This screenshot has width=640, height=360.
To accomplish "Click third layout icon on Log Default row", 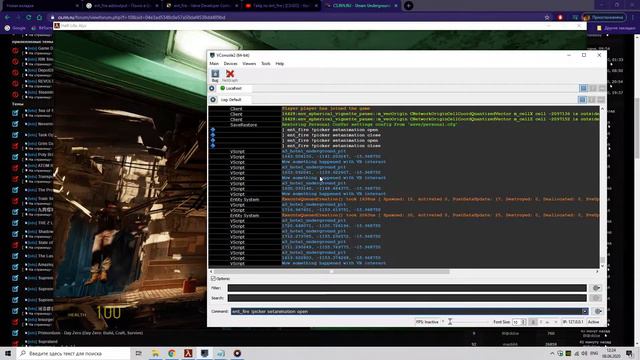I will click(601, 100).
